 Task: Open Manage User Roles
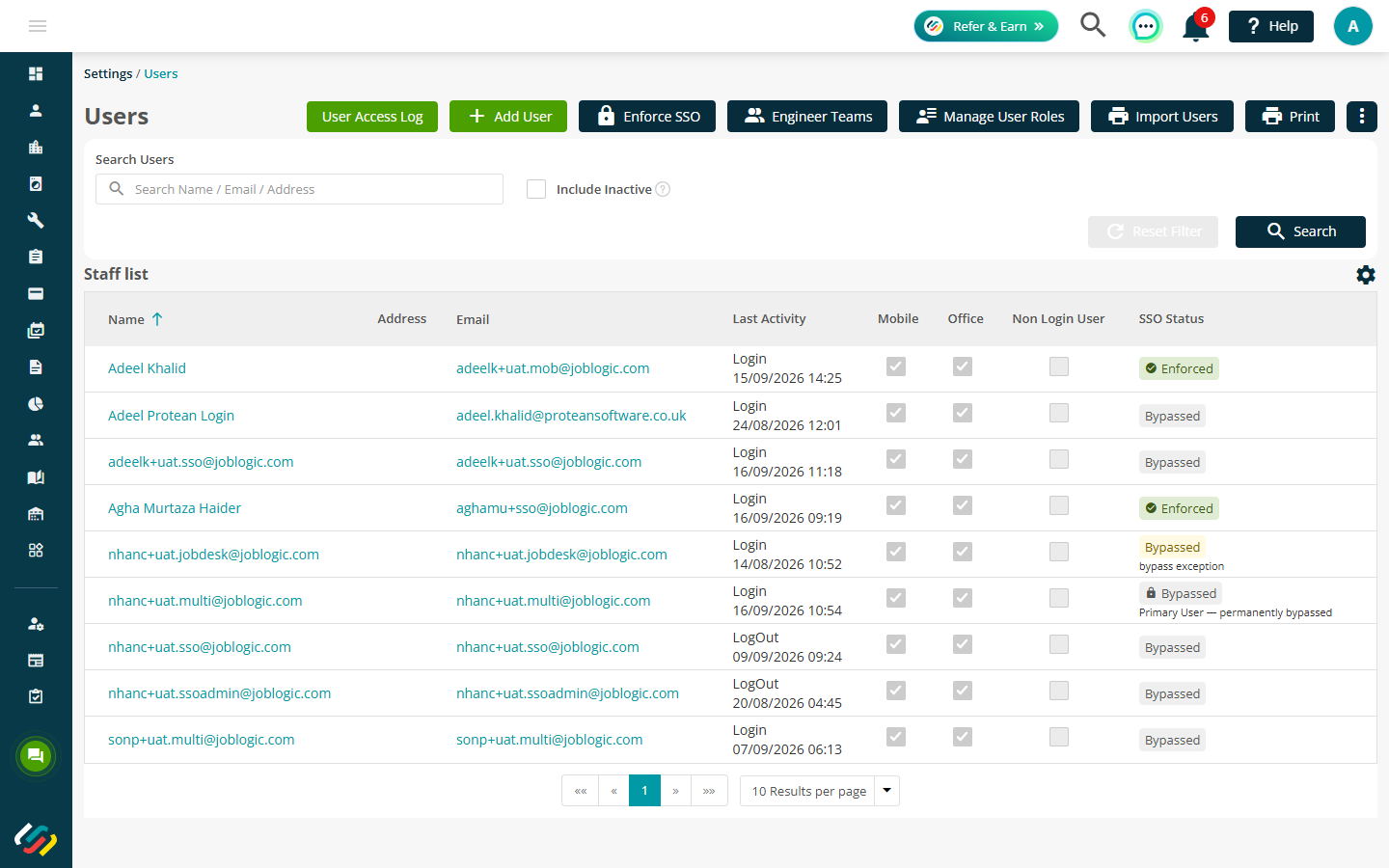[x=989, y=116]
